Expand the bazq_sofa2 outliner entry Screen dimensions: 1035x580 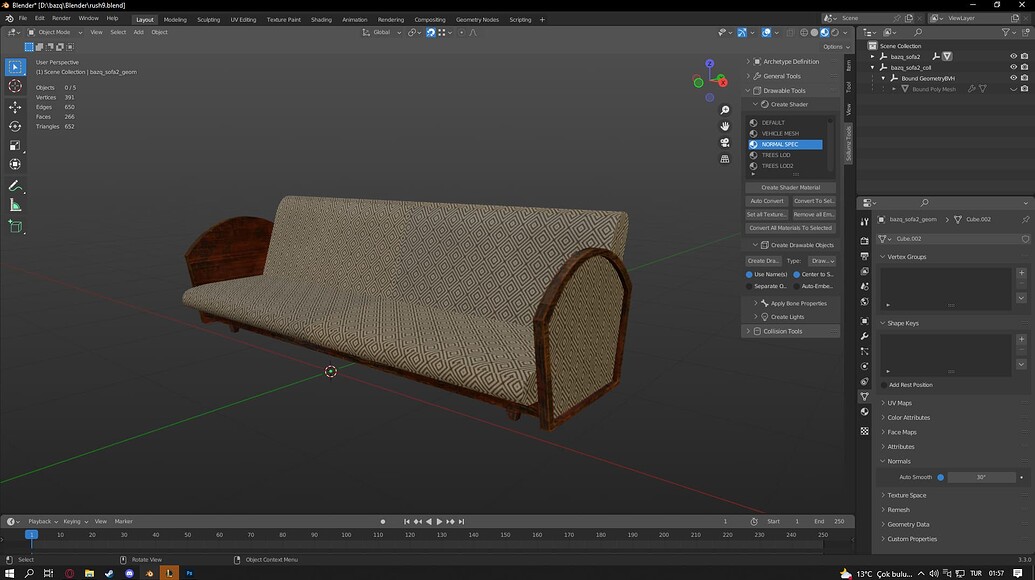coord(872,56)
